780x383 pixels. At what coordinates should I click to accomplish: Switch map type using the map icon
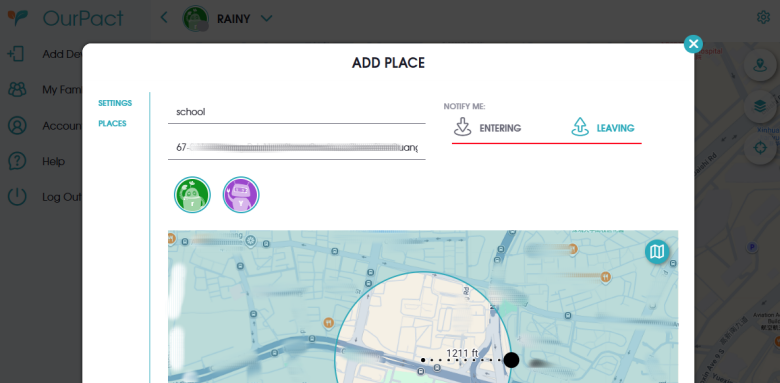point(657,252)
